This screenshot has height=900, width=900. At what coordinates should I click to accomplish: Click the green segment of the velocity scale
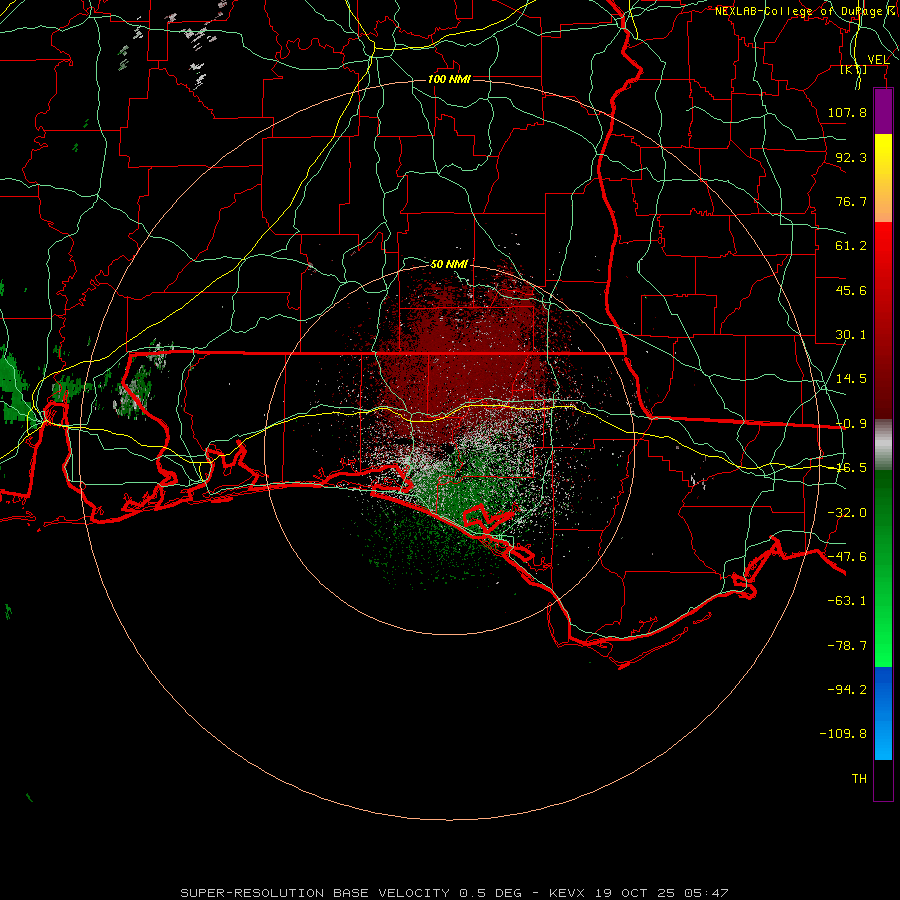pos(883,568)
